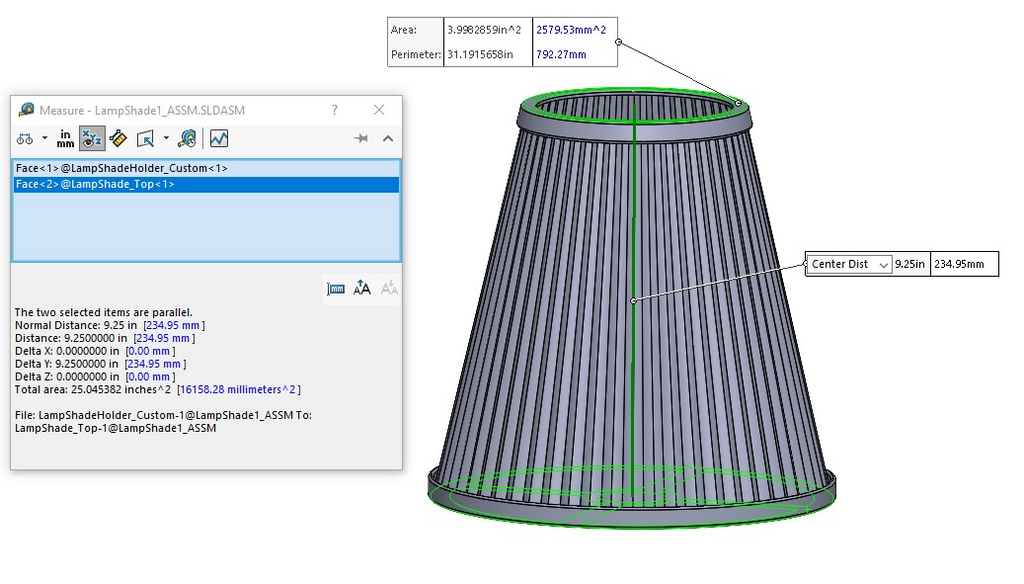1024x584 pixels.
Task: Open Units/Precision in-mm settings
Action: (x=65, y=138)
